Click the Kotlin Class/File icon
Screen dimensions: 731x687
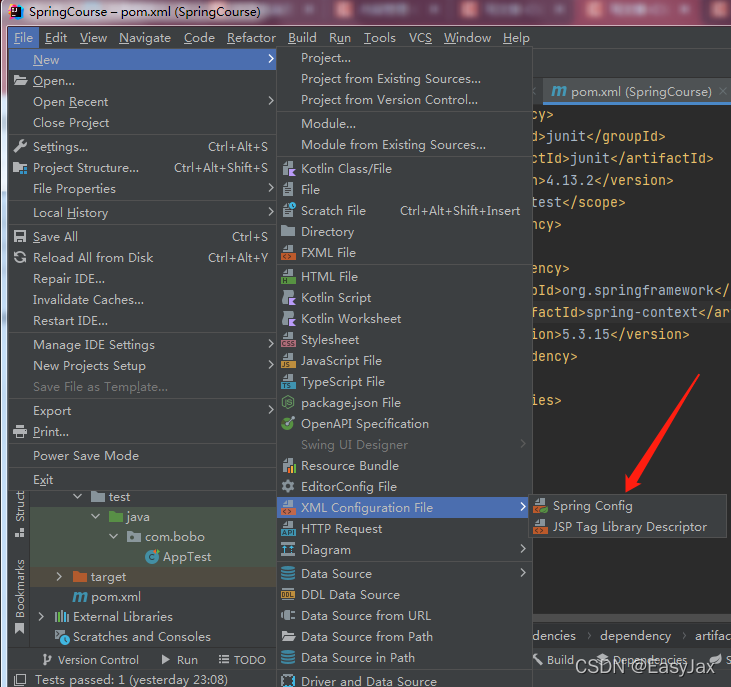(x=289, y=169)
